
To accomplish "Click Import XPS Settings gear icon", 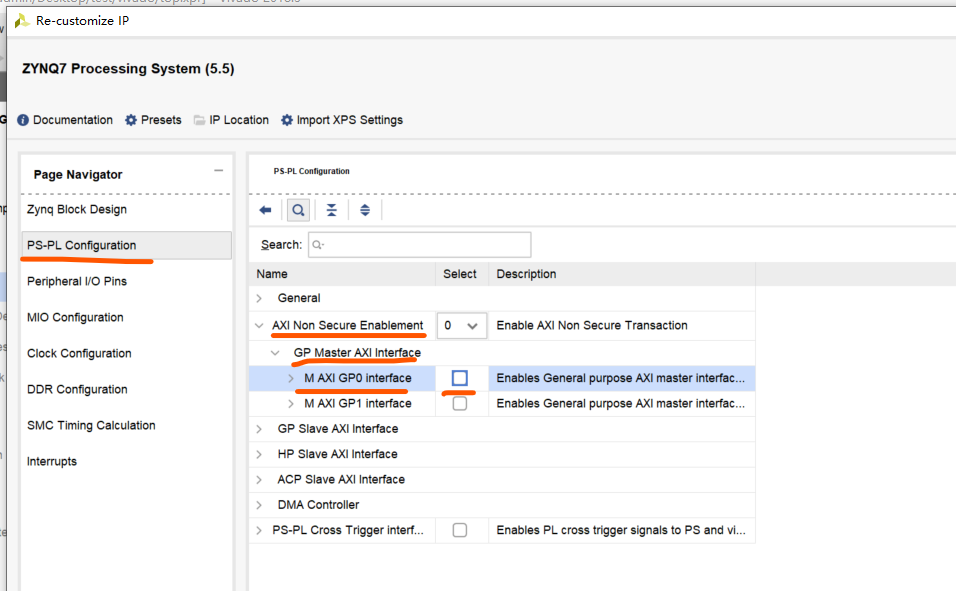I will click(287, 120).
